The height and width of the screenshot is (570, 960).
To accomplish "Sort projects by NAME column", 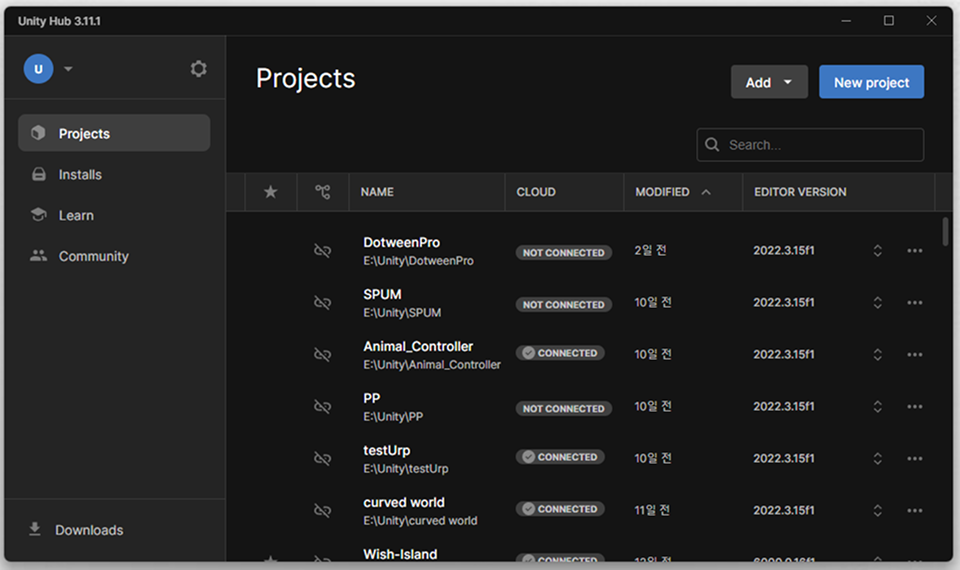I will 377,192.
